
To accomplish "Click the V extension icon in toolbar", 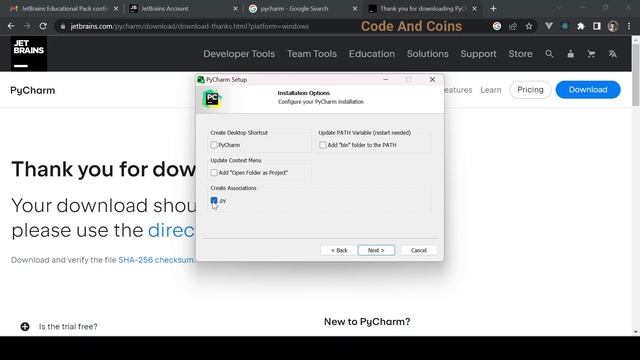I will pyautogui.click(x=549, y=26).
